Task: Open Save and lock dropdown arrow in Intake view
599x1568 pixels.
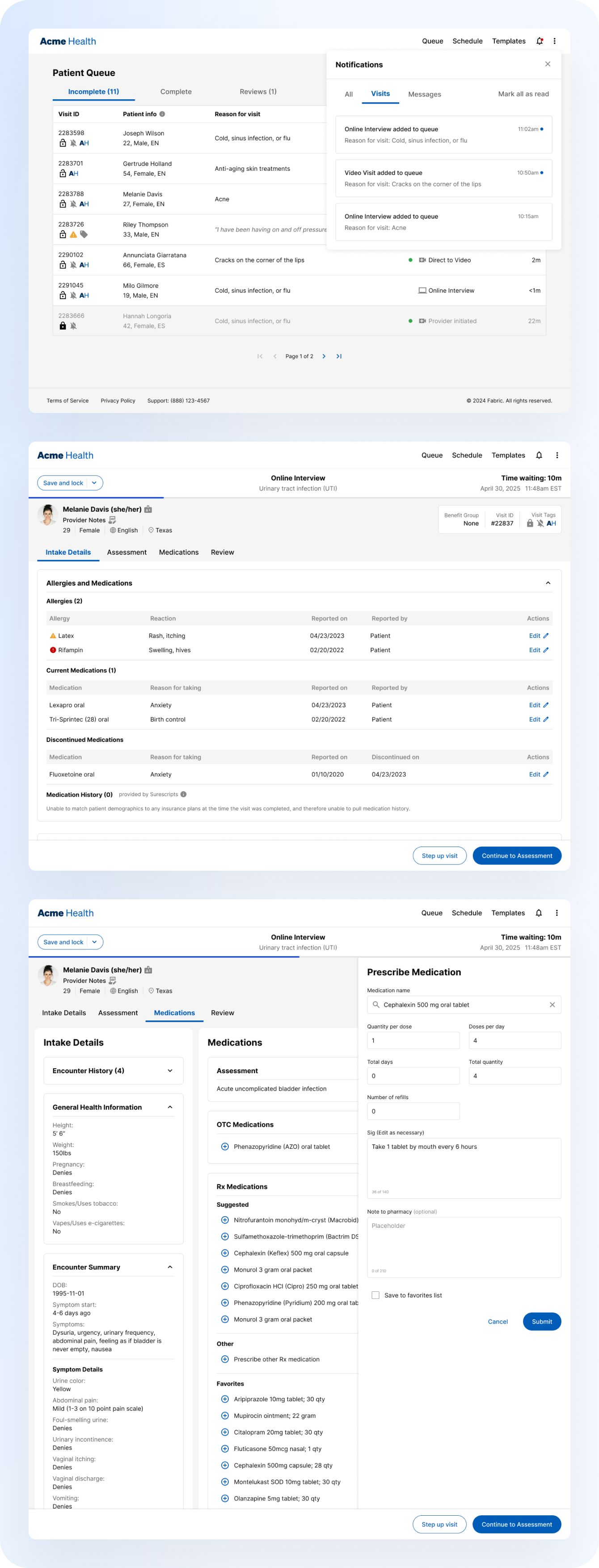Action: (94, 483)
